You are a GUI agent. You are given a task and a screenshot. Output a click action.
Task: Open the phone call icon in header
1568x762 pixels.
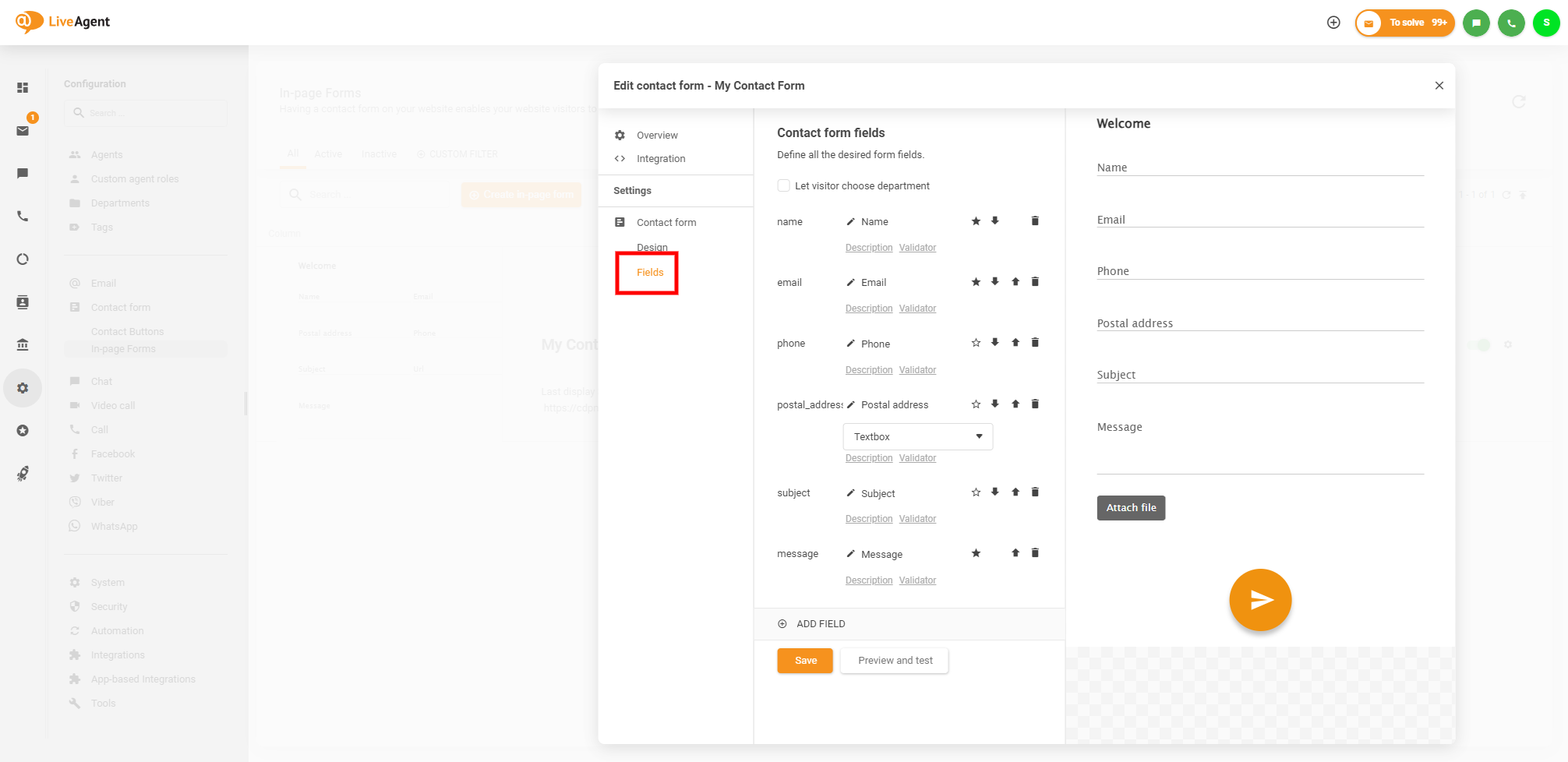[1511, 23]
